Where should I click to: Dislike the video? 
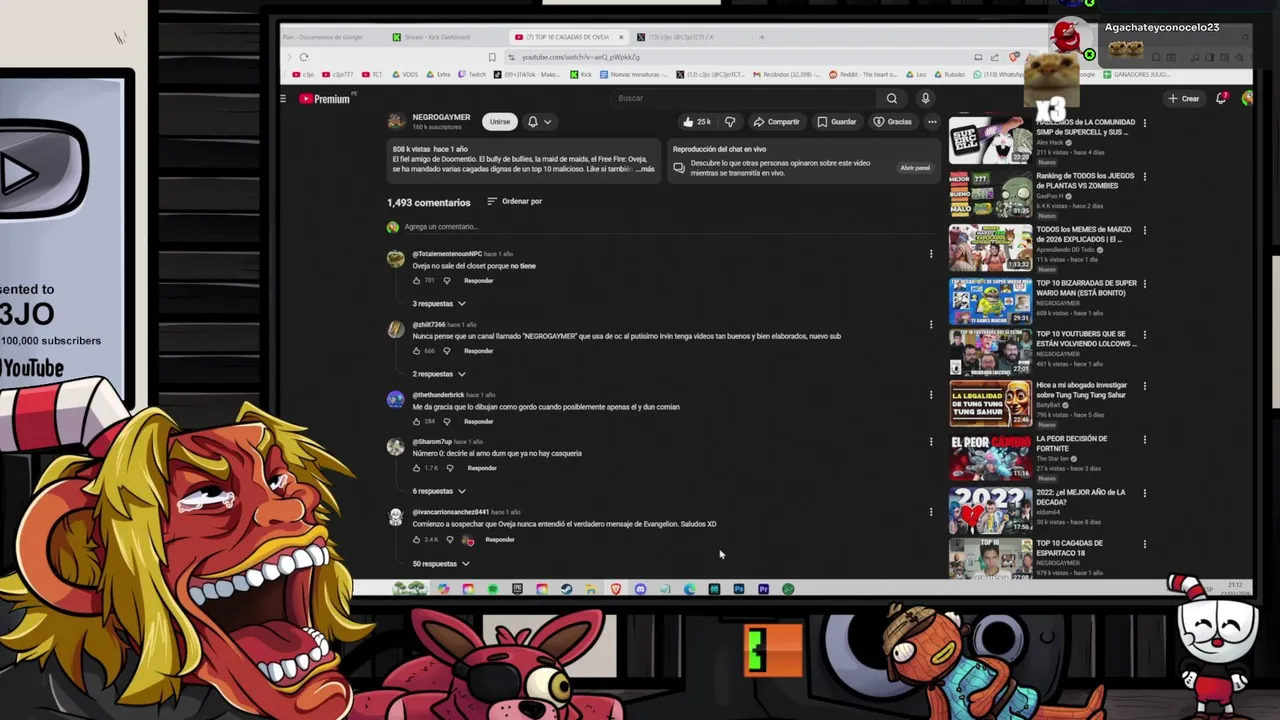(x=730, y=122)
